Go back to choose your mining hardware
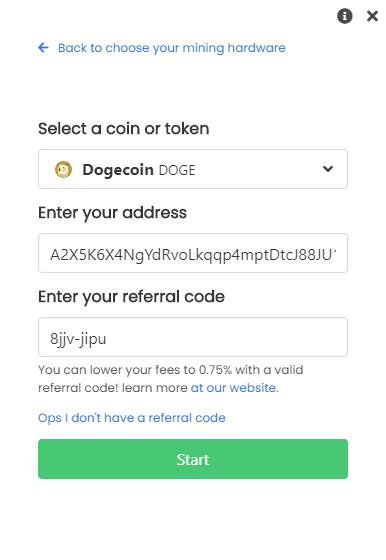The width and height of the screenshot is (386, 560). click(x=172, y=48)
